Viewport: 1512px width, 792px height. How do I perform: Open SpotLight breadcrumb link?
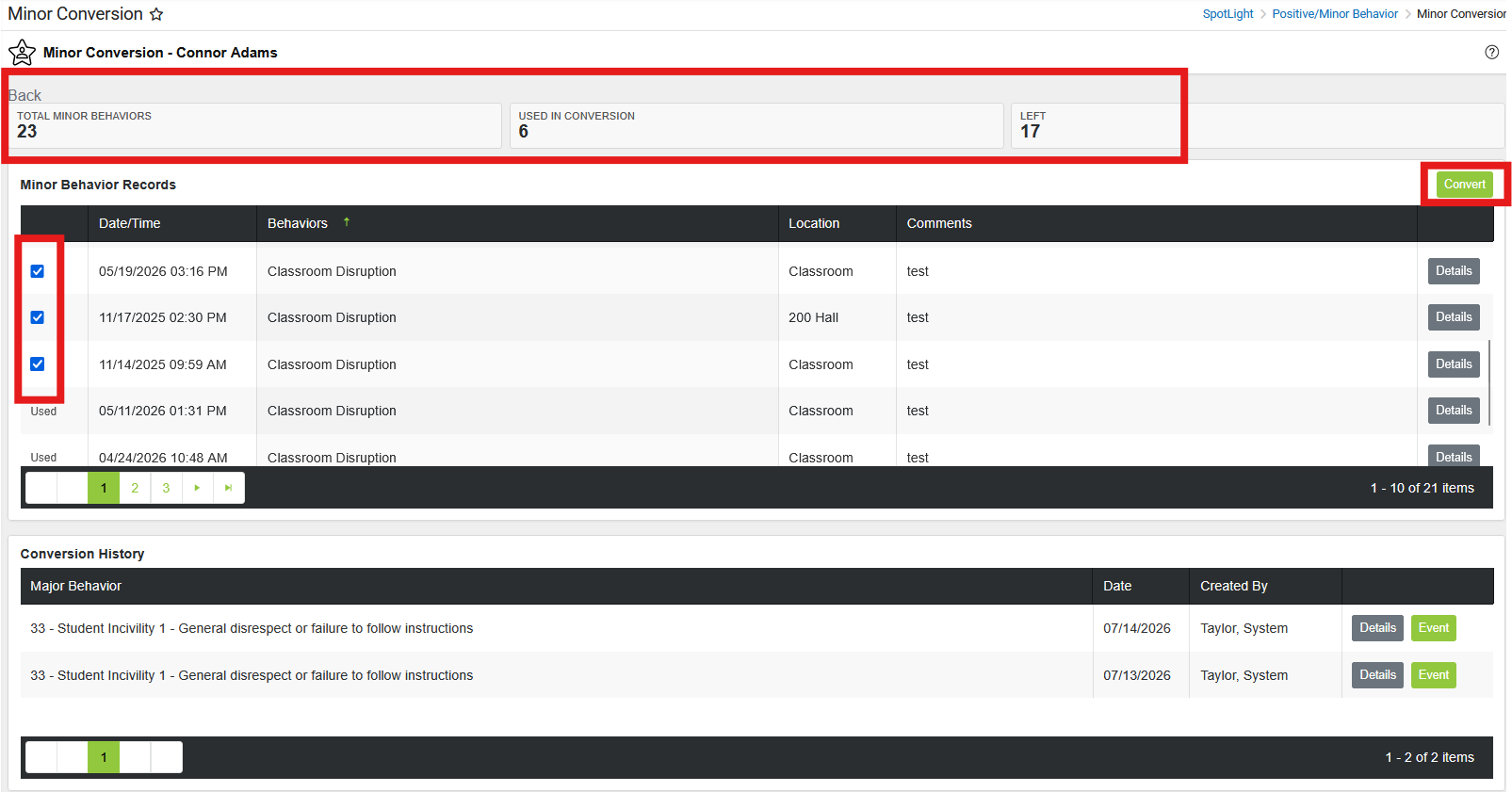[x=1227, y=14]
